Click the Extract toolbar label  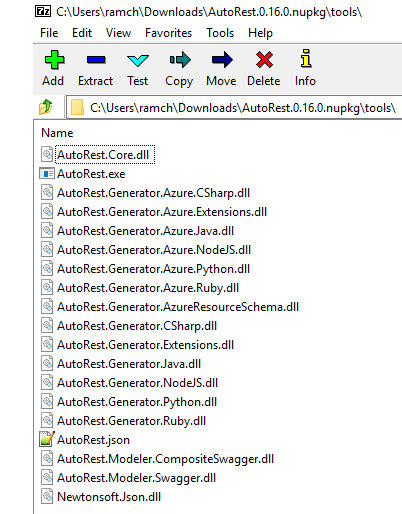pyautogui.click(x=95, y=81)
